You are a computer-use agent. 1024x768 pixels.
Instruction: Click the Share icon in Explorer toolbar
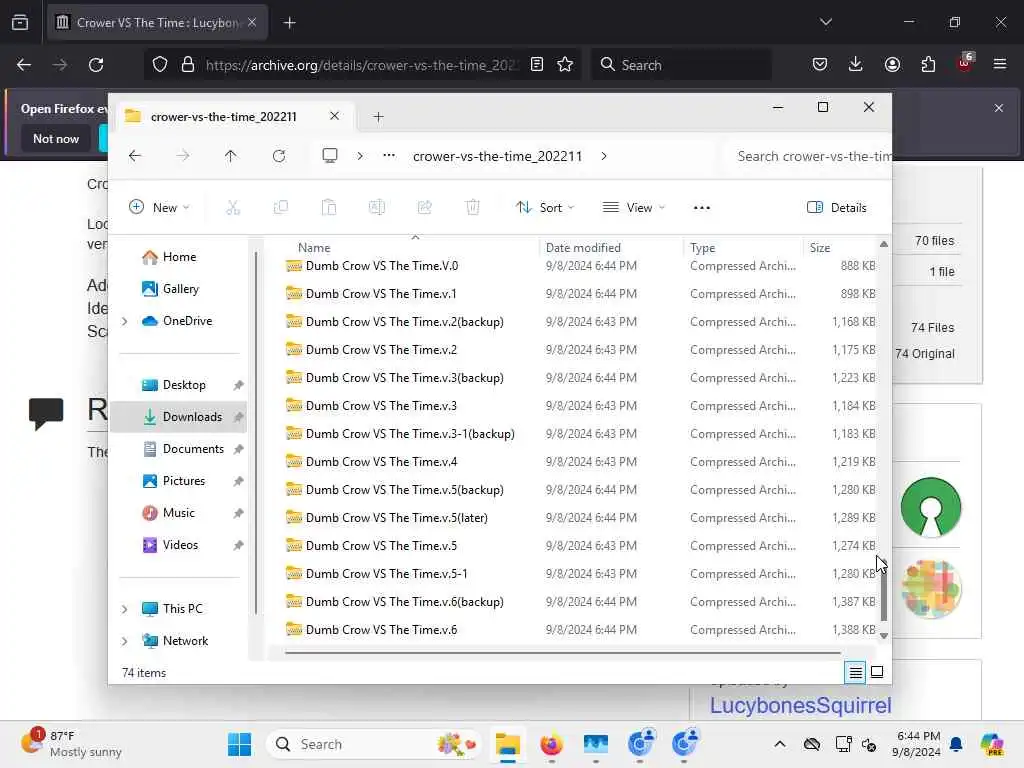pos(424,208)
